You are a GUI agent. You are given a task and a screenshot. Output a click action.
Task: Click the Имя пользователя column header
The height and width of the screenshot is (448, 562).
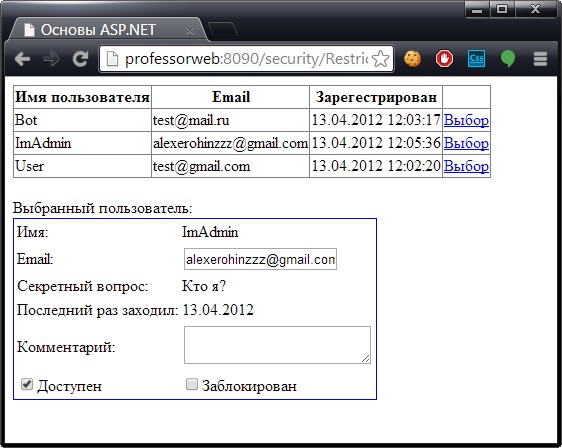[82, 97]
